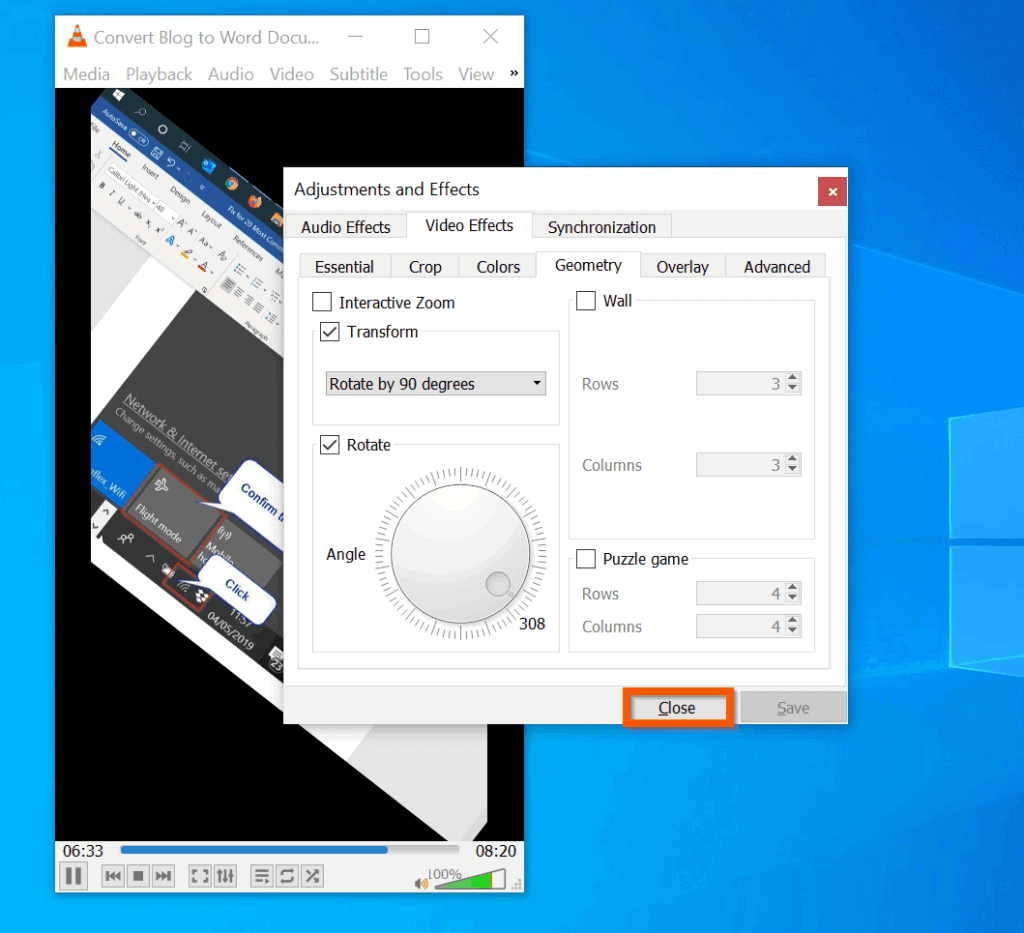Image resolution: width=1024 pixels, height=933 pixels.
Task: Show the playlist view icon
Action: tap(261, 875)
